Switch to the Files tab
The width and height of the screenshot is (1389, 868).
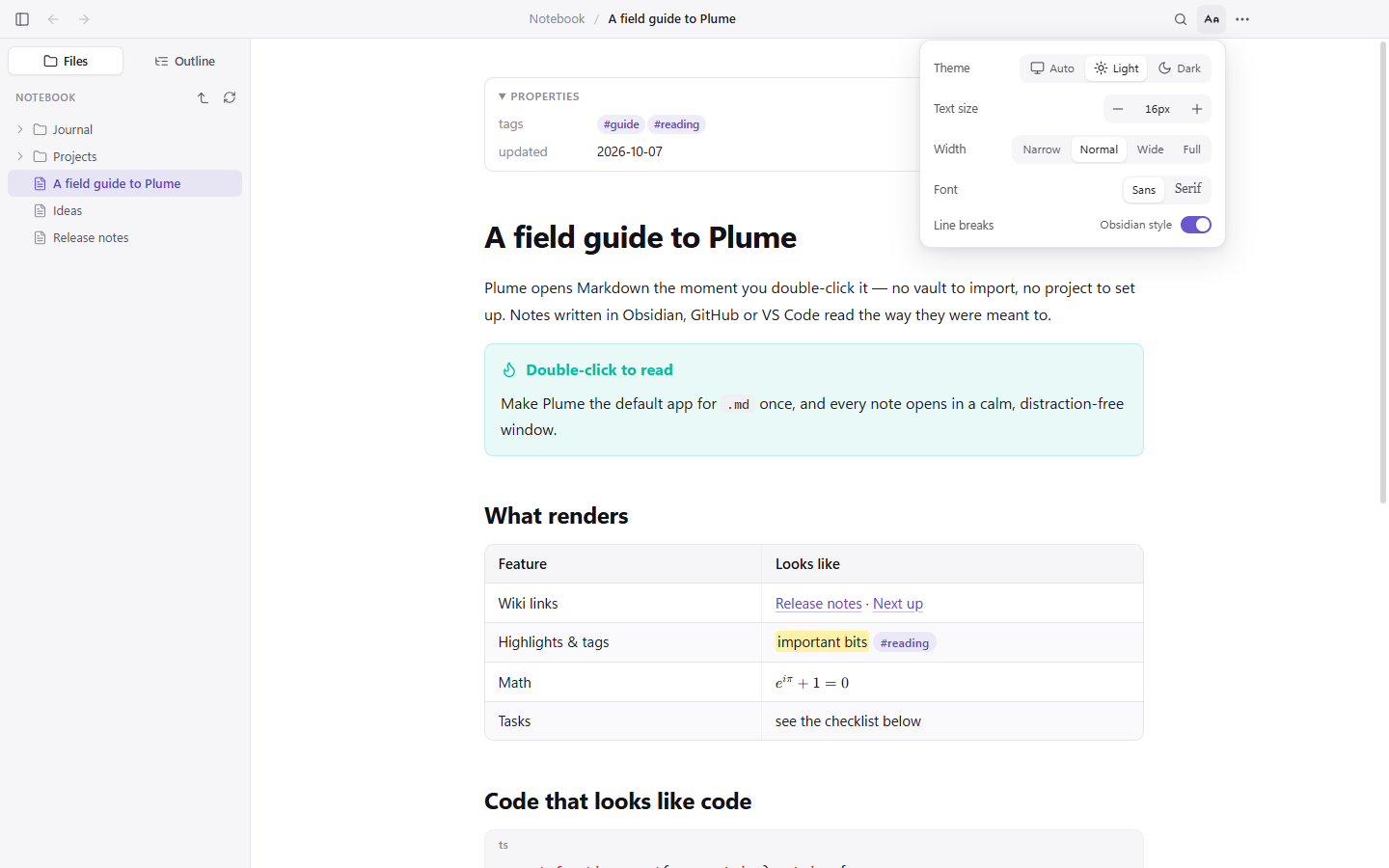(66, 61)
